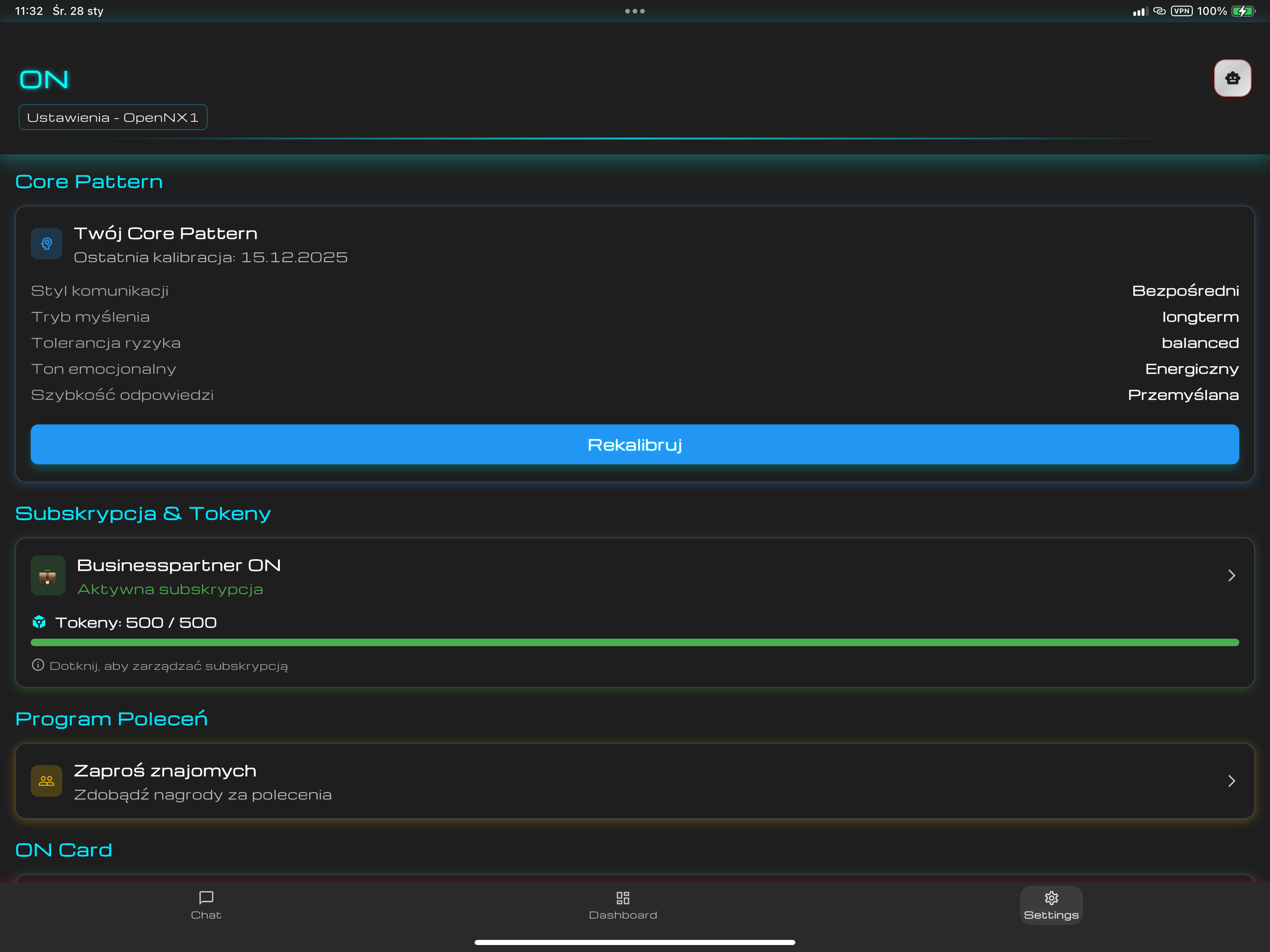Switch to the Dashboard tab

coord(623,906)
